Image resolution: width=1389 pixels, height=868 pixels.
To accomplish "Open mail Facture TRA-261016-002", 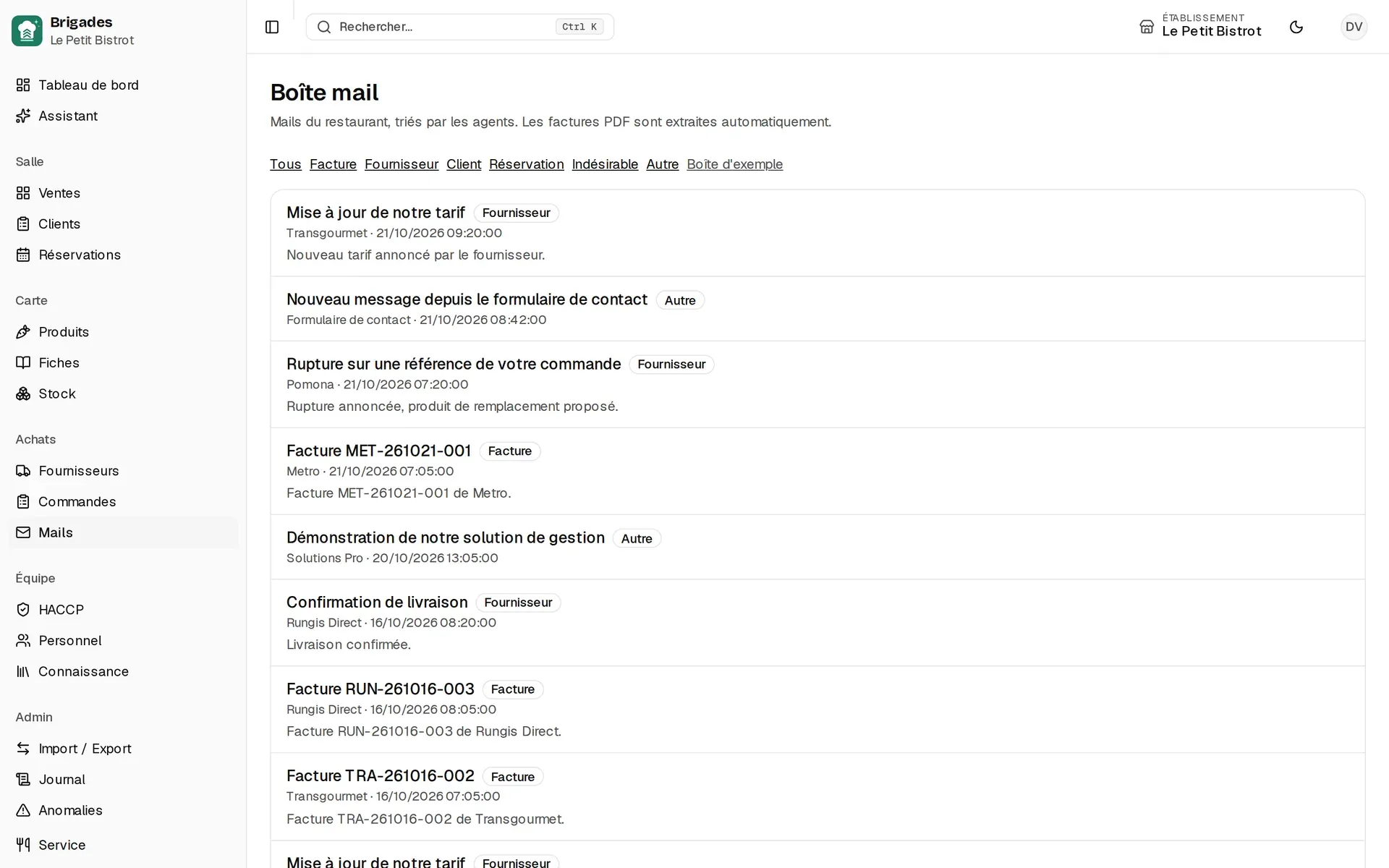I will (x=817, y=796).
